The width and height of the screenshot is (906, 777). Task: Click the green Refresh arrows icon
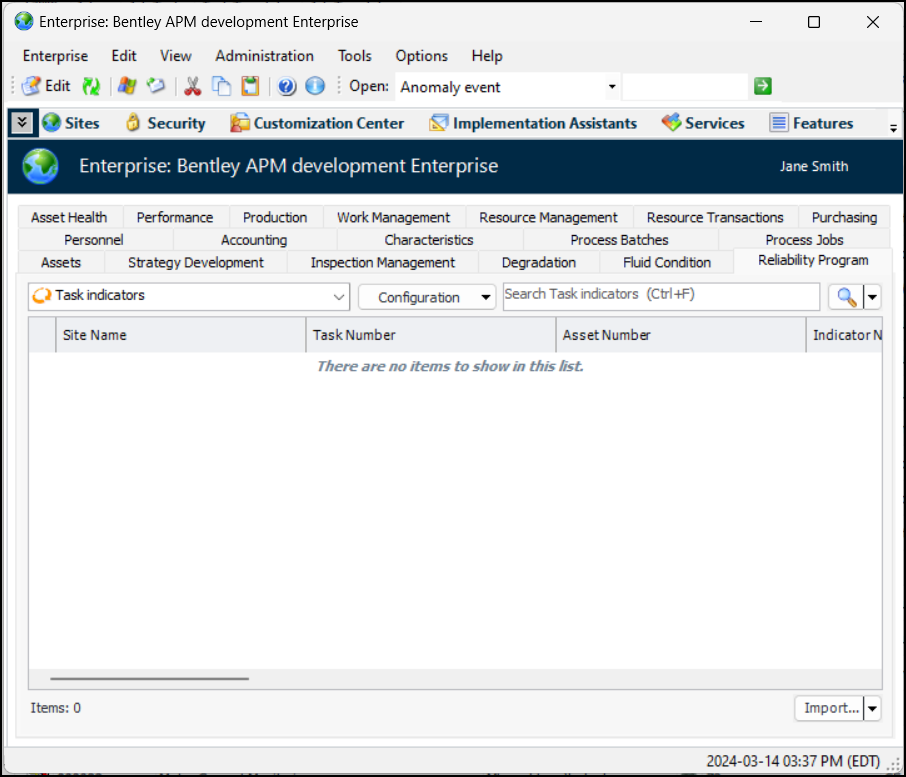pyautogui.click(x=91, y=87)
